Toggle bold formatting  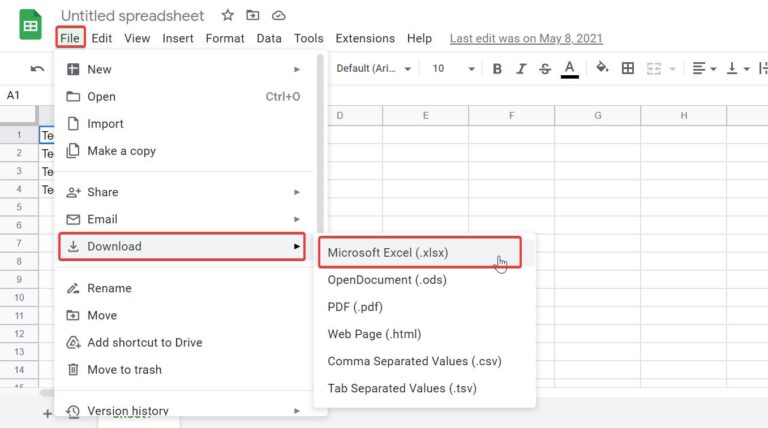(x=497, y=69)
